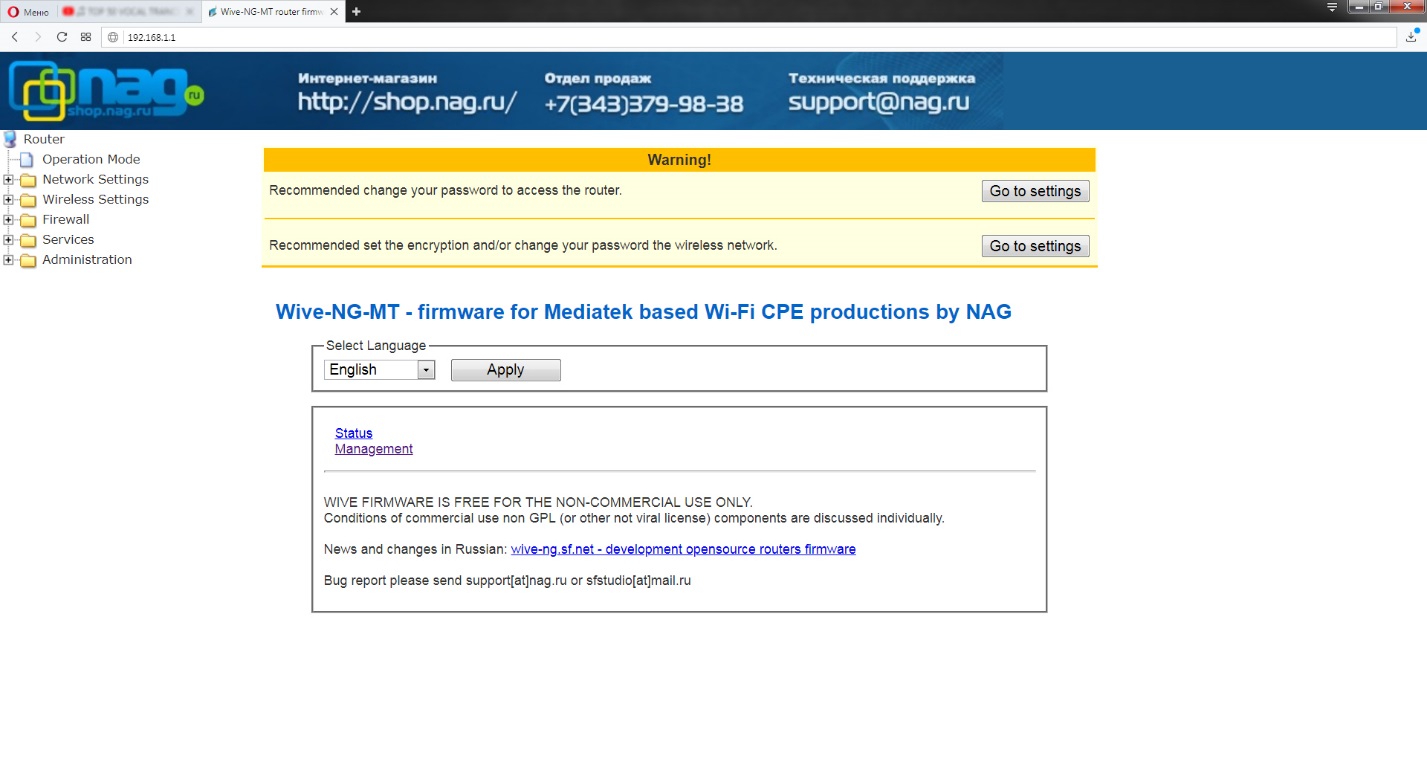Expand the Services plus box
Viewport: 1427px width, 773px height.
pyautogui.click(x=8, y=240)
